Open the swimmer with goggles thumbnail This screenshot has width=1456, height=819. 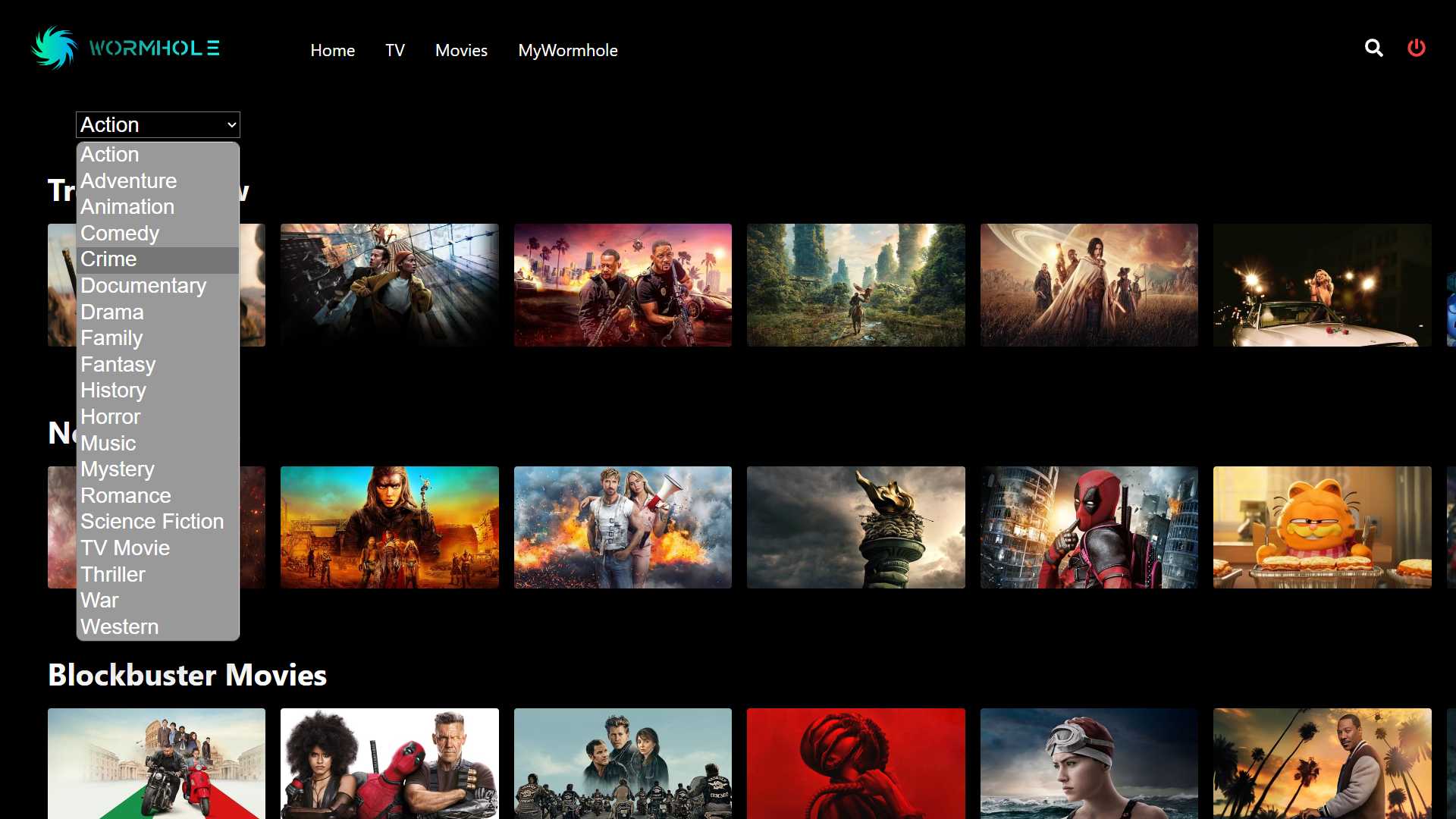(x=1089, y=763)
